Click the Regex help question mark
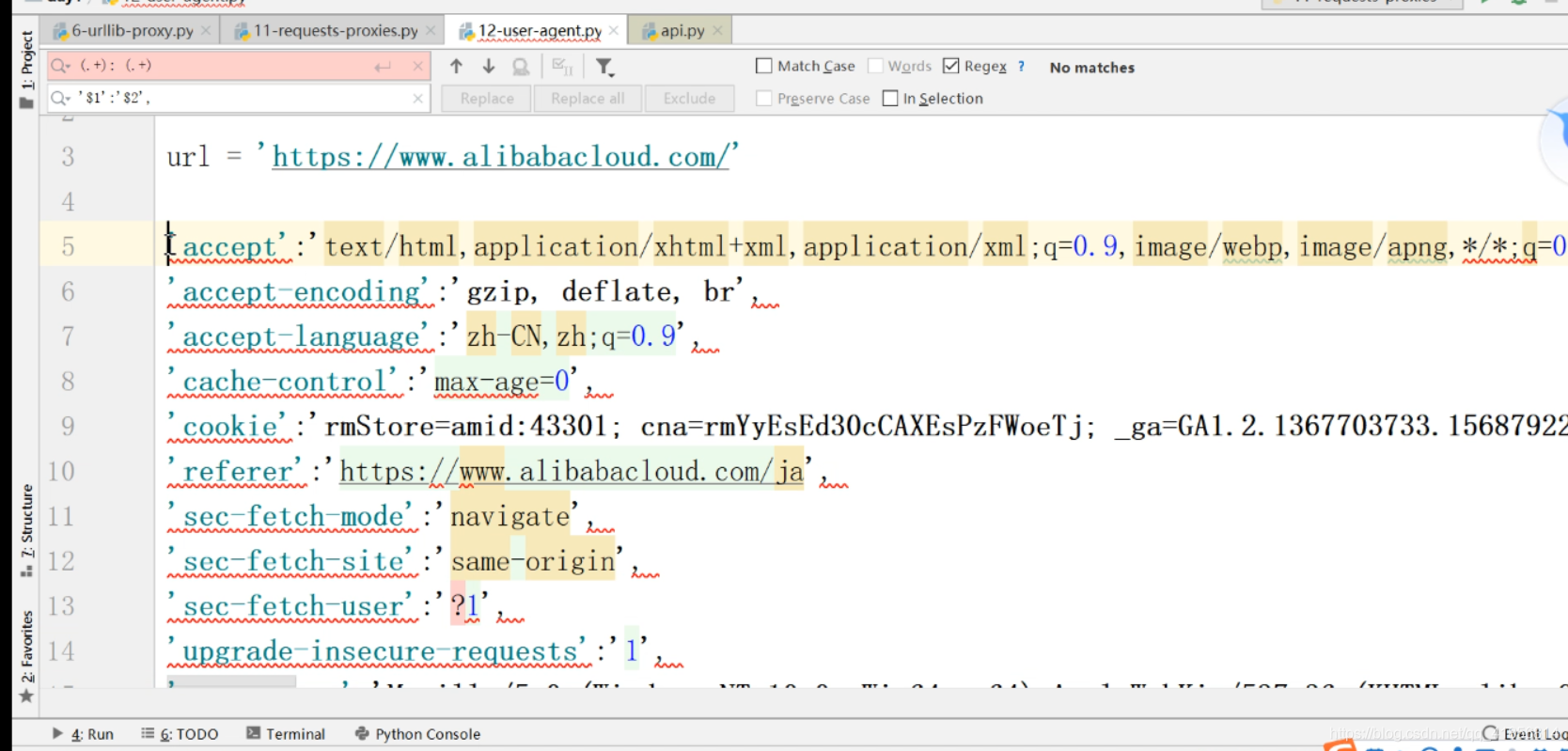Screen dimensions: 1568x751 [1021, 66]
